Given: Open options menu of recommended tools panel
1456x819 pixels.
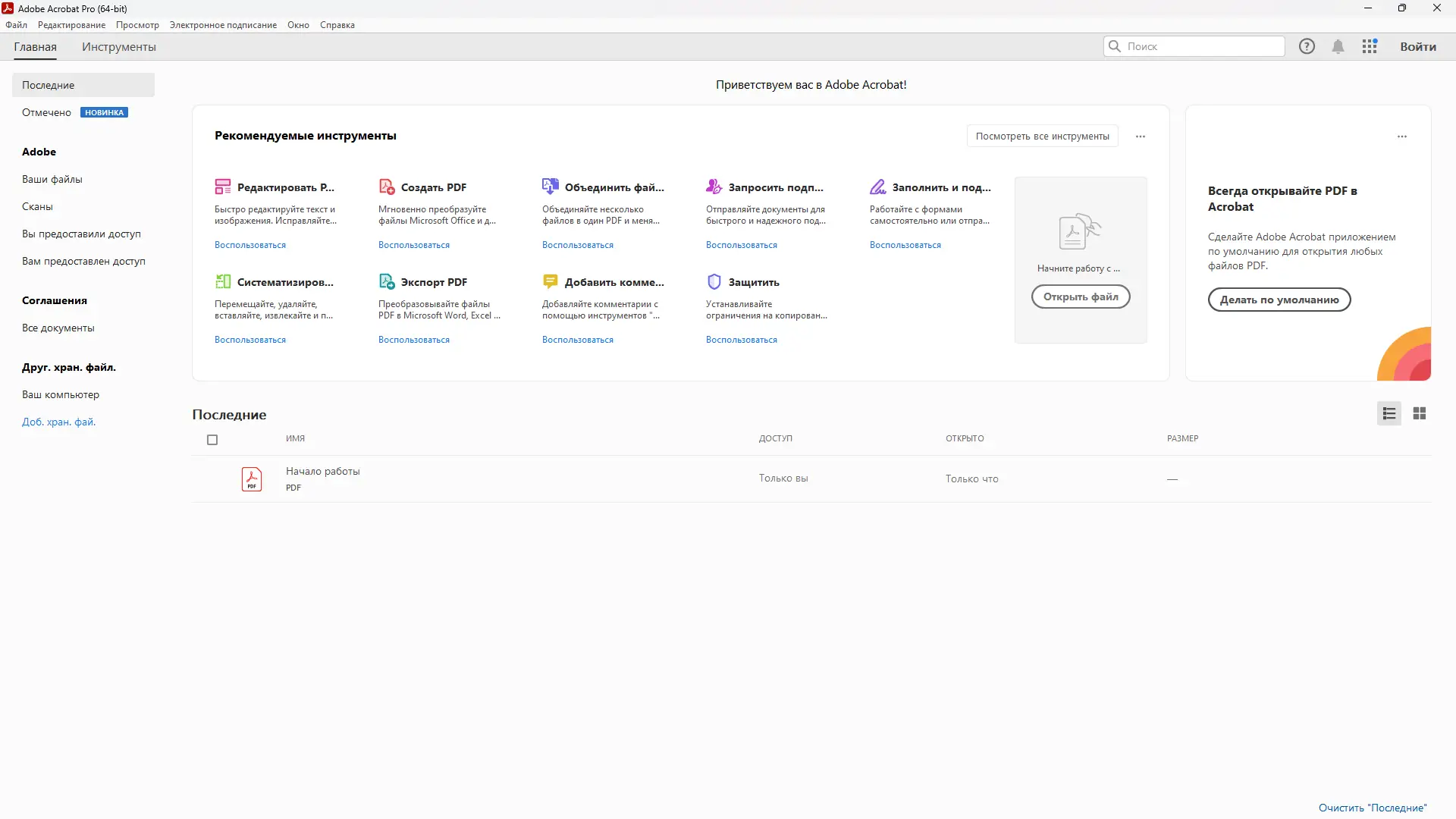Looking at the screenshot, I should click(1141, 136).
